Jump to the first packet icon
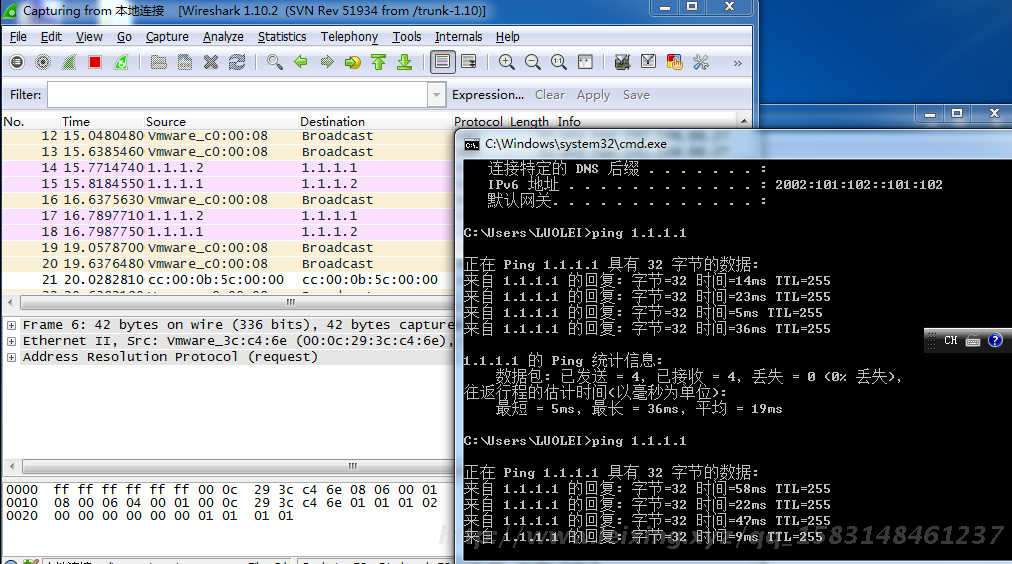The image size is (1012, 564). [378, 62]
